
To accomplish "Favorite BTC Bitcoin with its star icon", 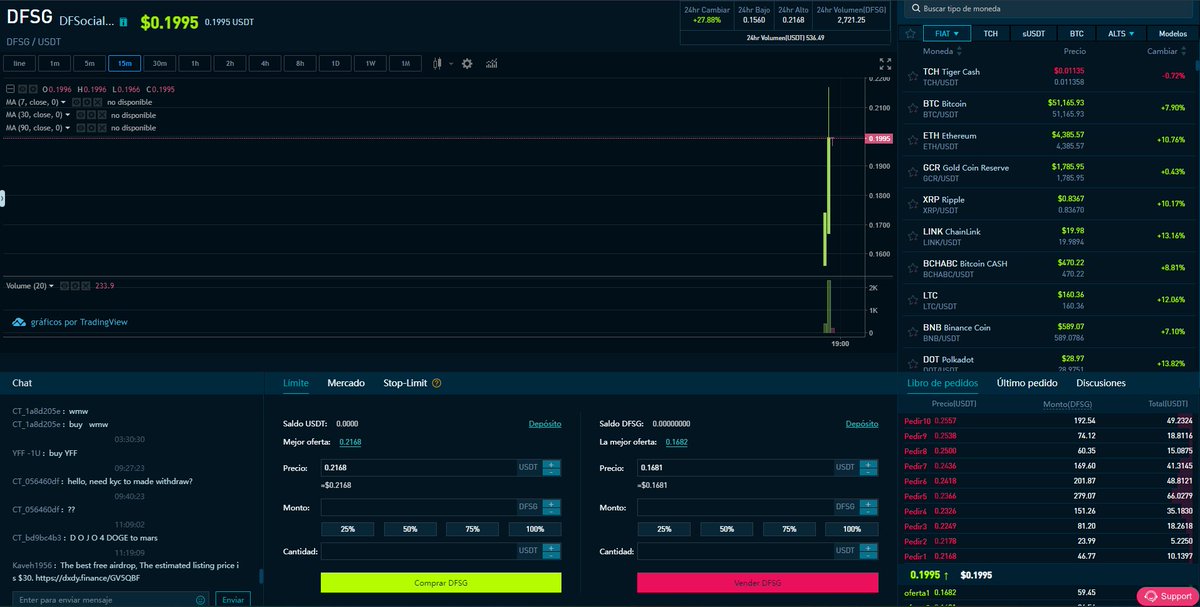I will pyautogui.click(x=911, y=104).
